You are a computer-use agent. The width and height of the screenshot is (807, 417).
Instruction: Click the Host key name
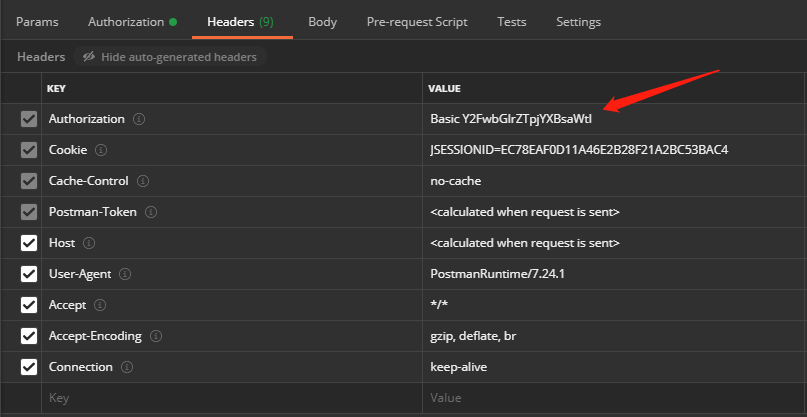point(62,243)
